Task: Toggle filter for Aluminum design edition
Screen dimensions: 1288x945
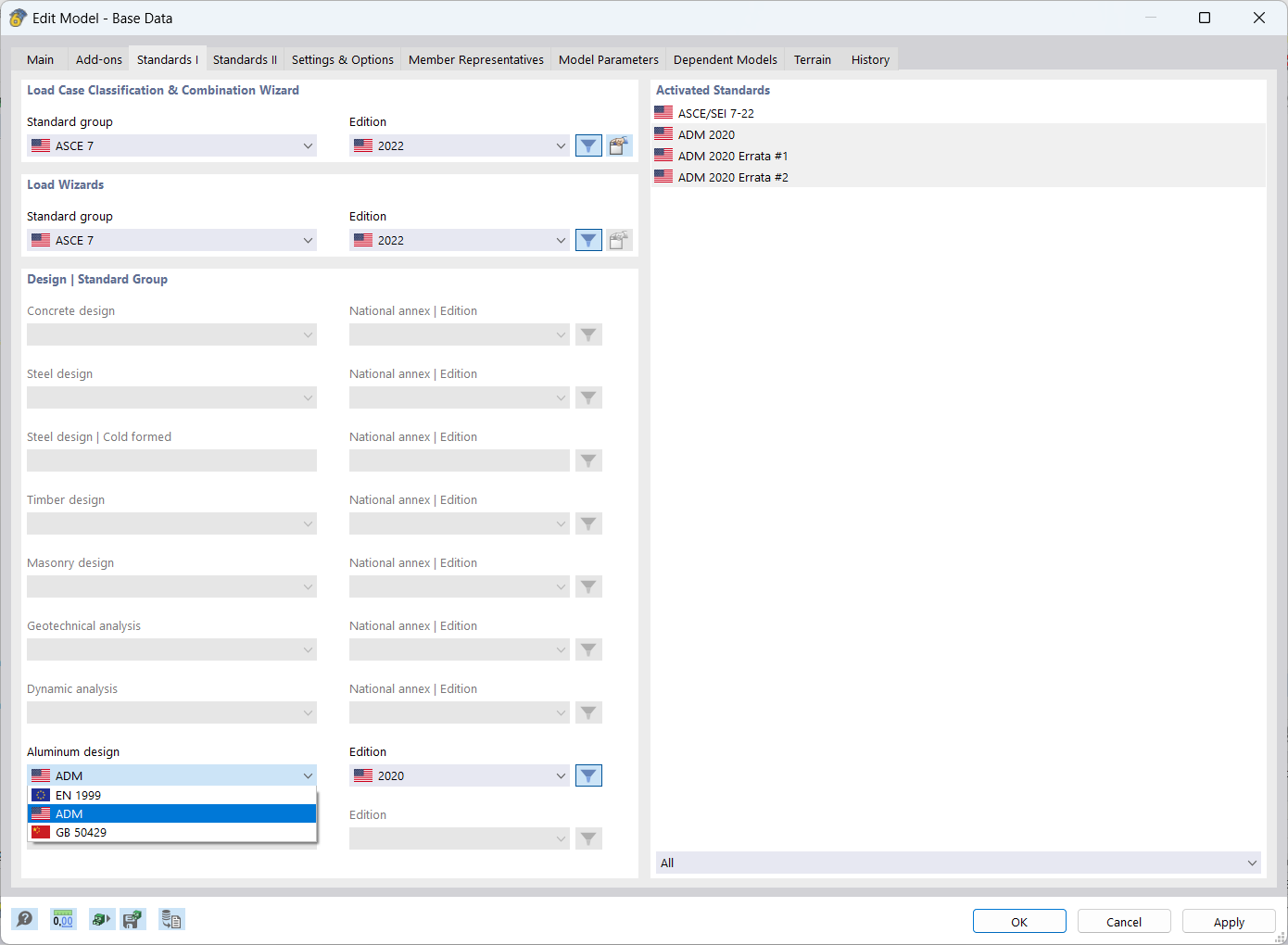Action: 588,775
